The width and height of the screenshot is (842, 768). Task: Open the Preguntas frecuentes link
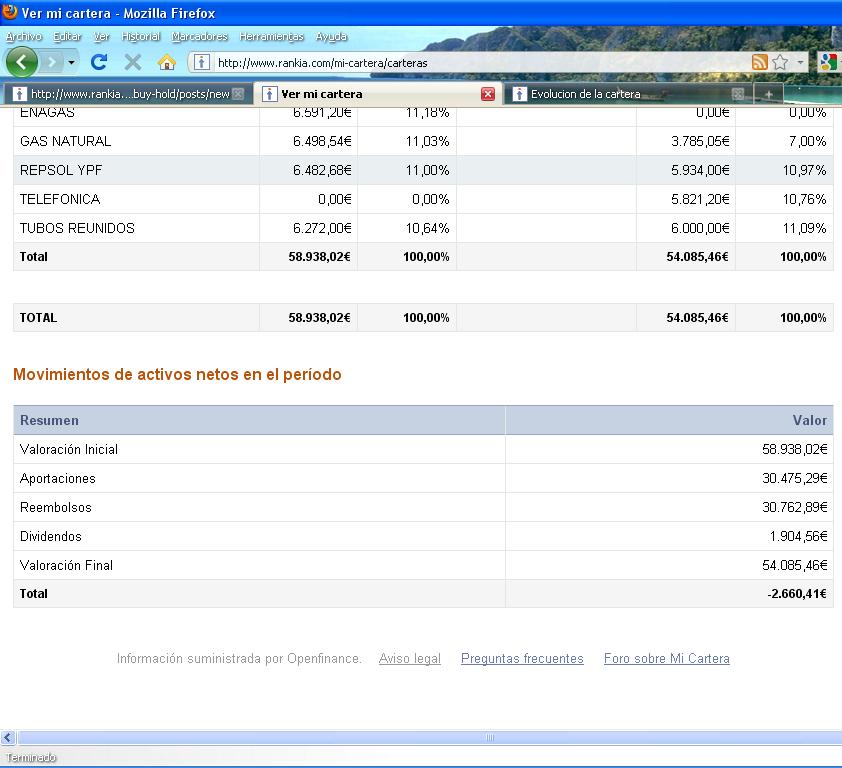tap(522, 659)
